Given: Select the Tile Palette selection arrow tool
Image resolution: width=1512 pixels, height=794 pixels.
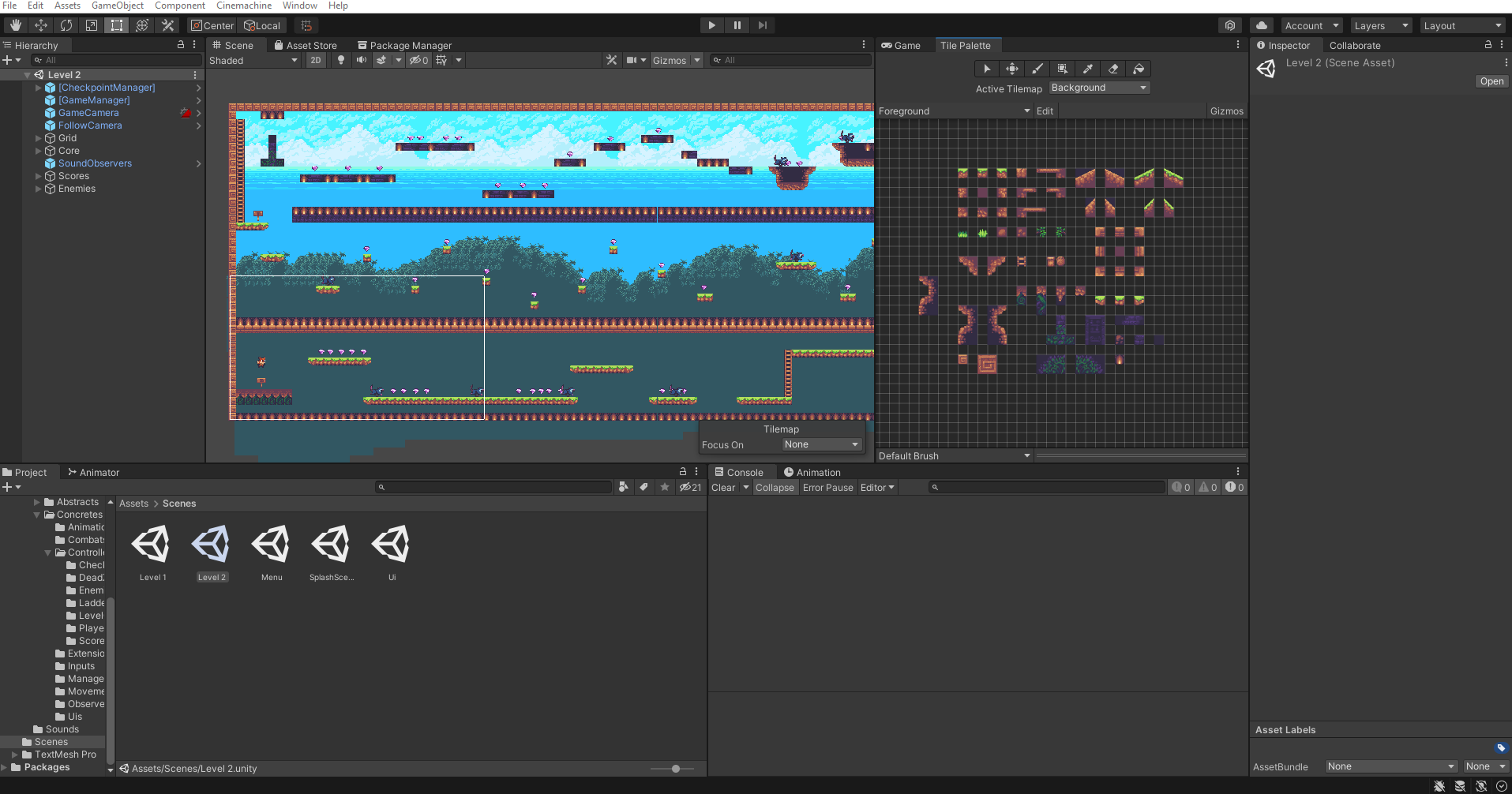Looking at the screenshot, I should pos(987,69).
